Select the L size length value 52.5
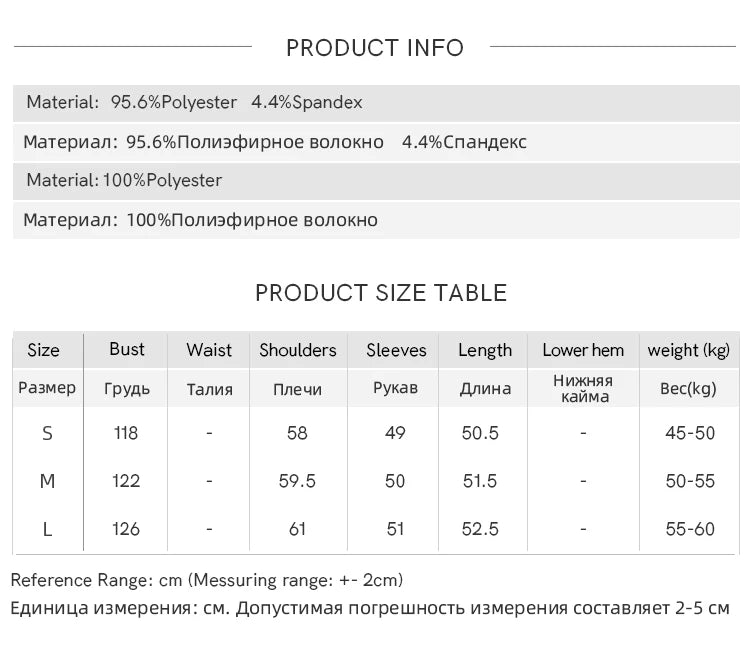The image size is (750, 645). 480,529
